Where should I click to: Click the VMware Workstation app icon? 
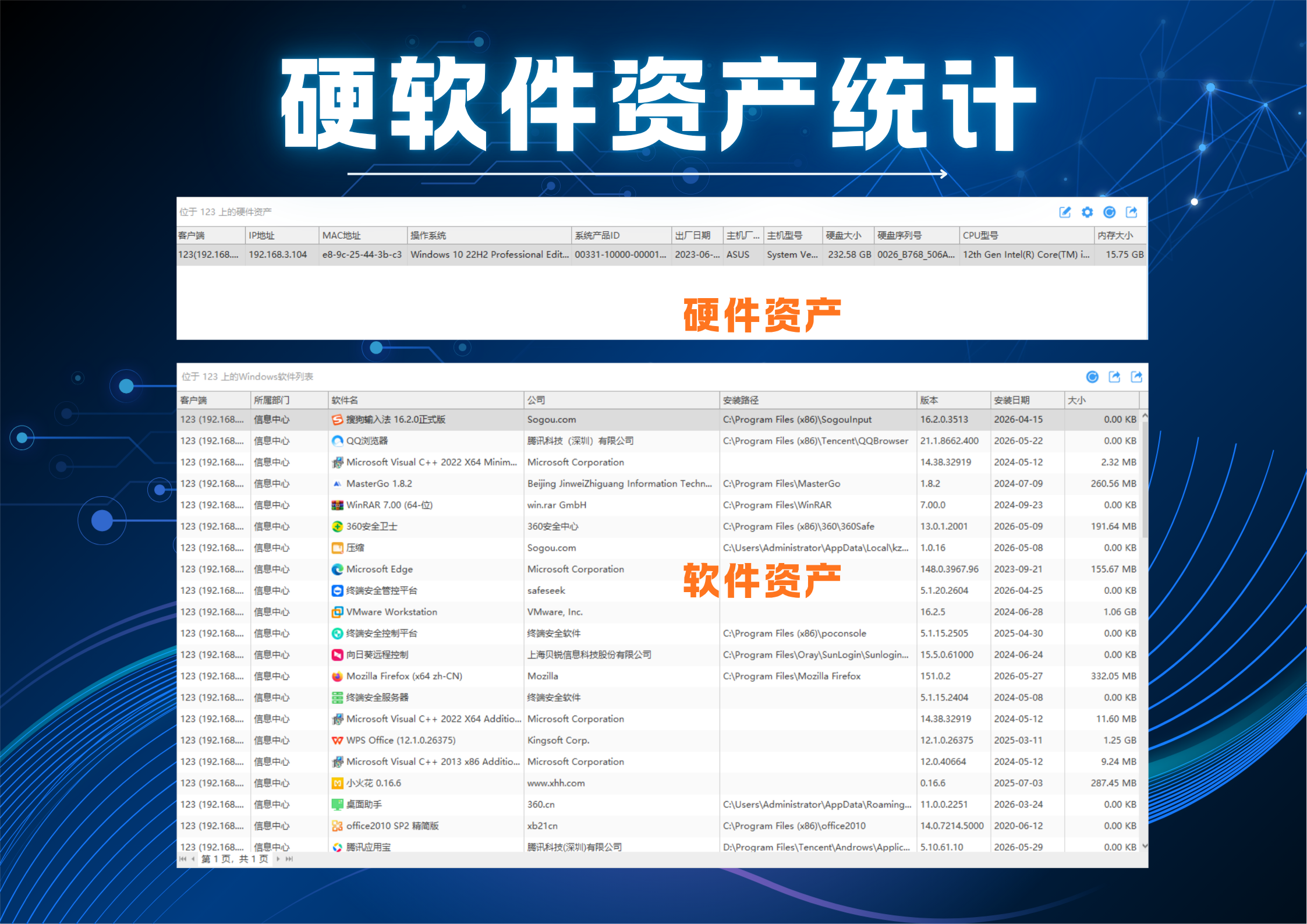coord(337,612)
